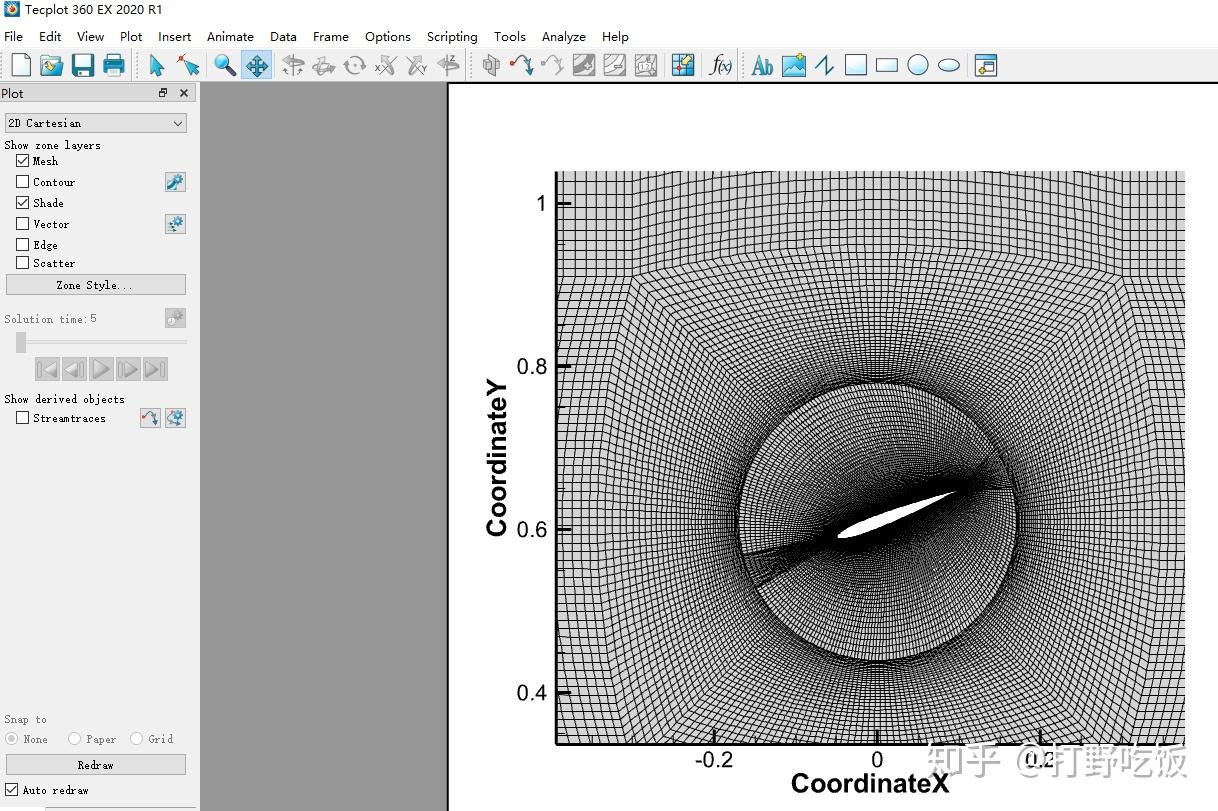Select the square drawing tool

[855, 66]
